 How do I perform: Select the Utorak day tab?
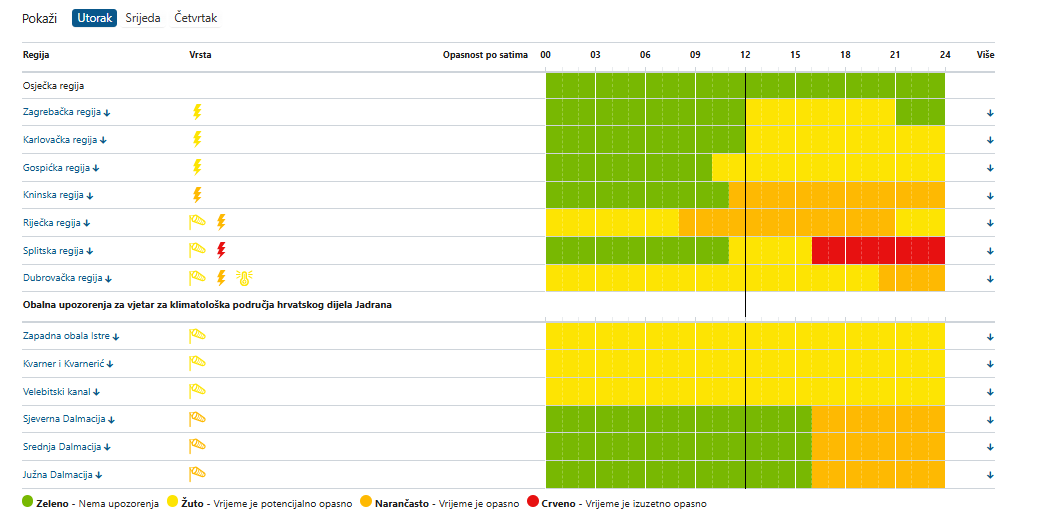coord(94,18)
